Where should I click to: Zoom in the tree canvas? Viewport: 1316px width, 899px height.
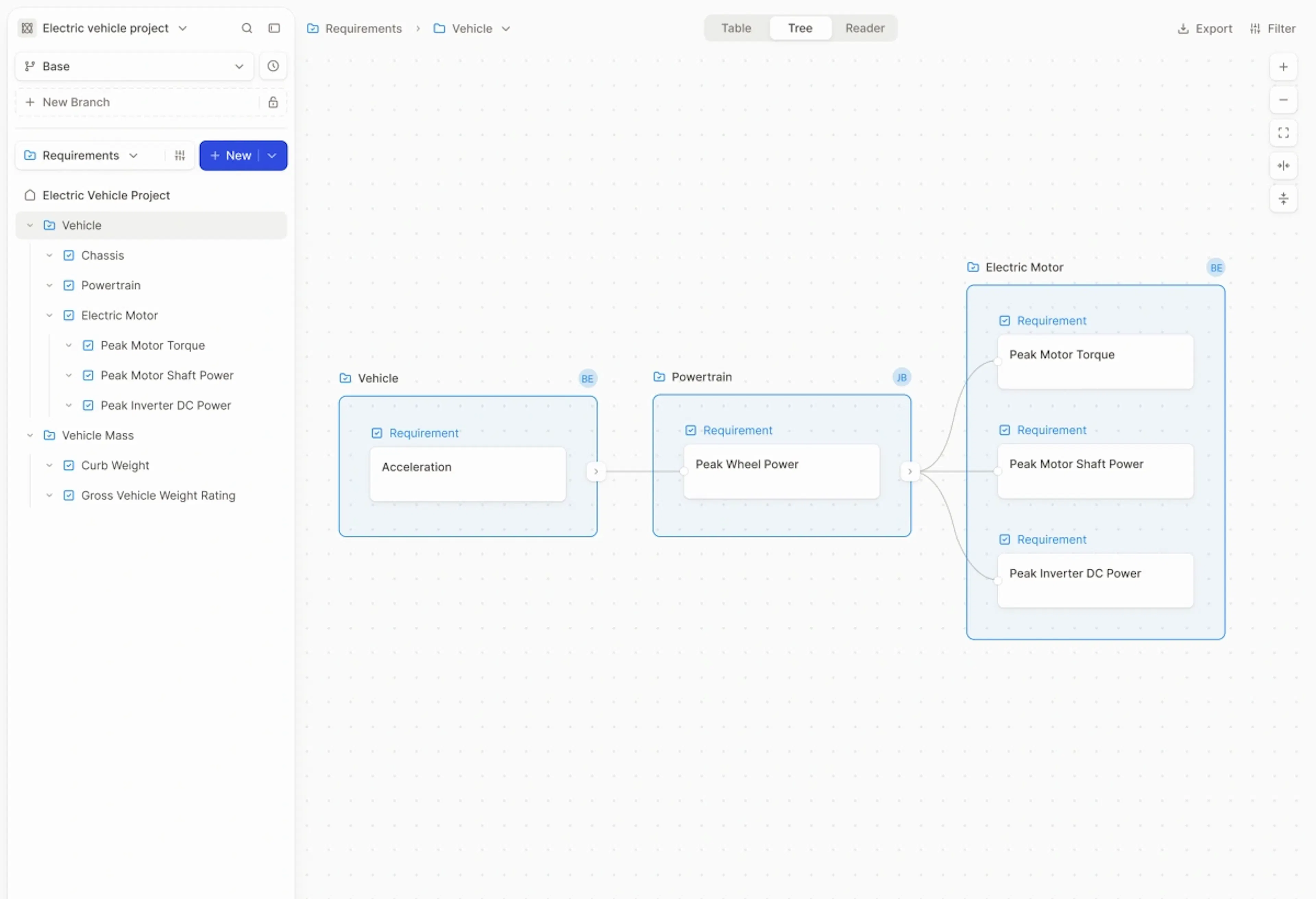pyautogui.click(x=1283, y=67)
